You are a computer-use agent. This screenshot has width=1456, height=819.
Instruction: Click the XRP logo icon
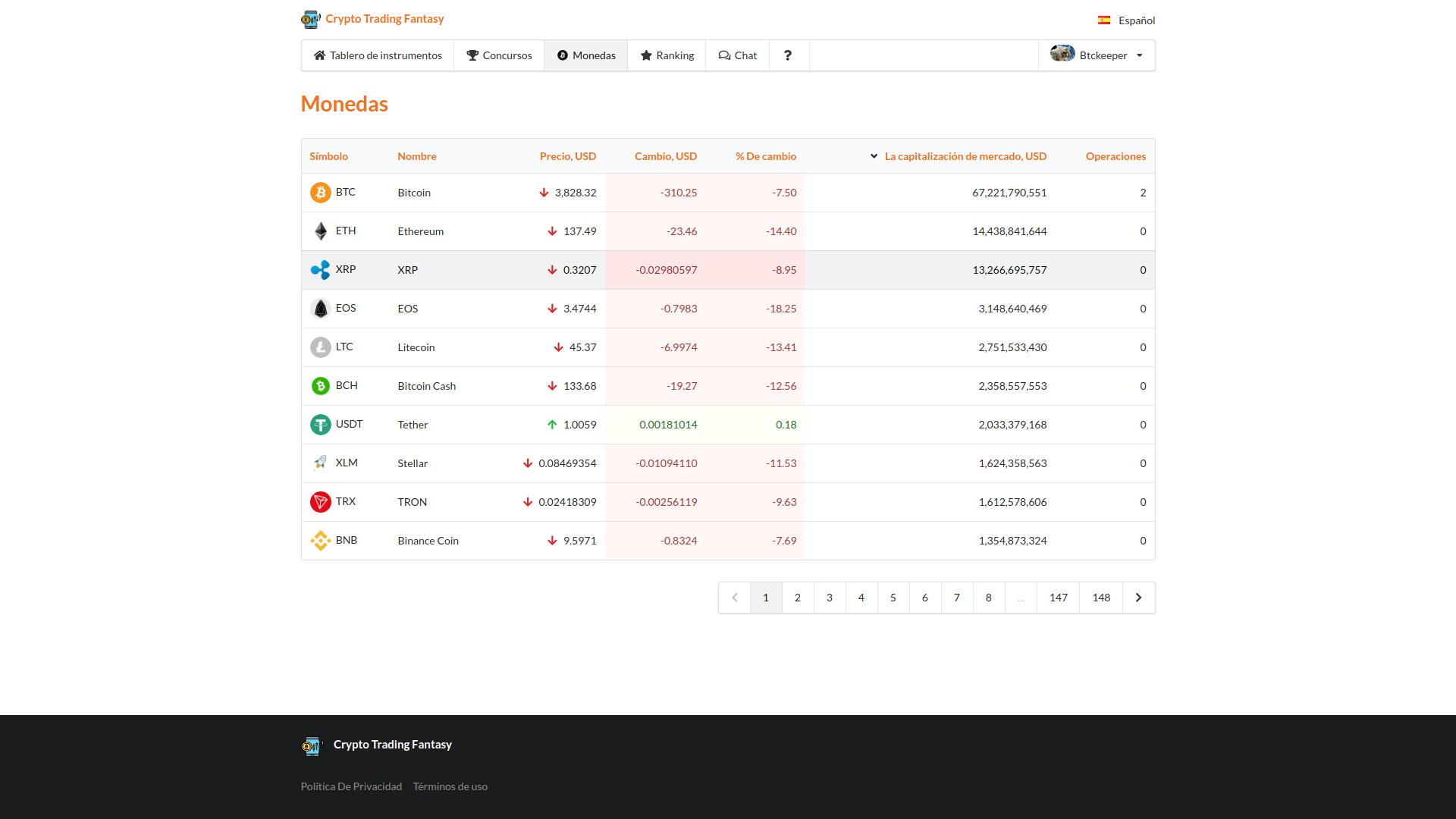[x=320, y=270]
